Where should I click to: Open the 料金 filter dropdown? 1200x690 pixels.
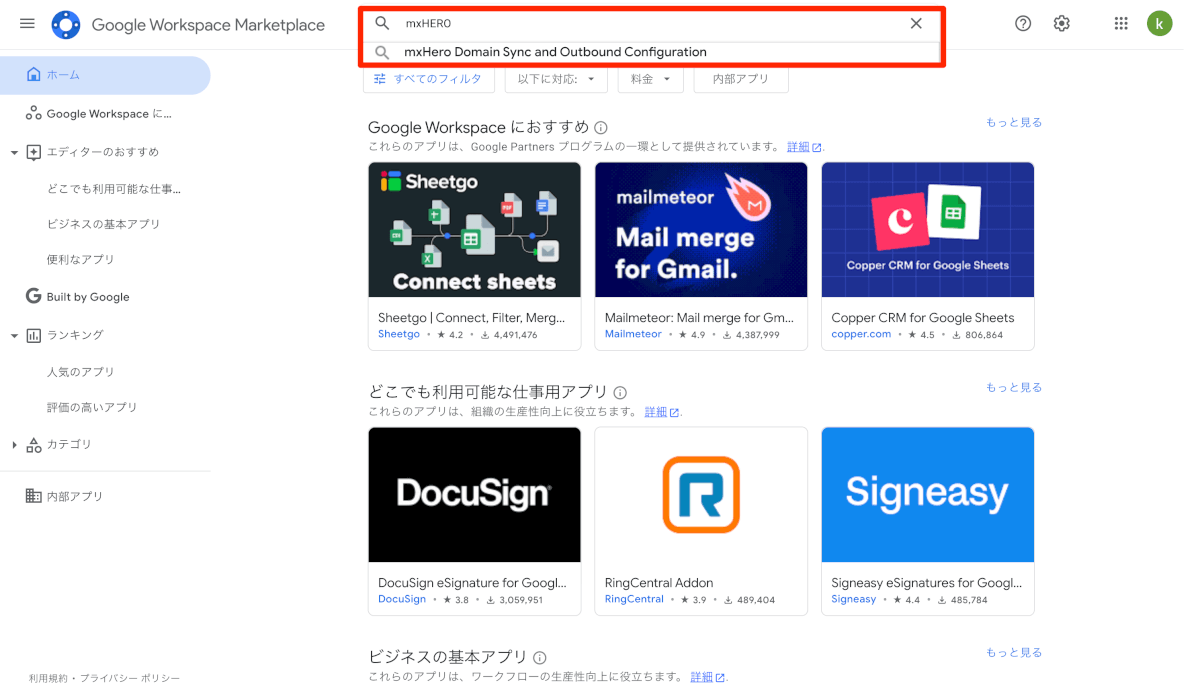tap(651, 79)
